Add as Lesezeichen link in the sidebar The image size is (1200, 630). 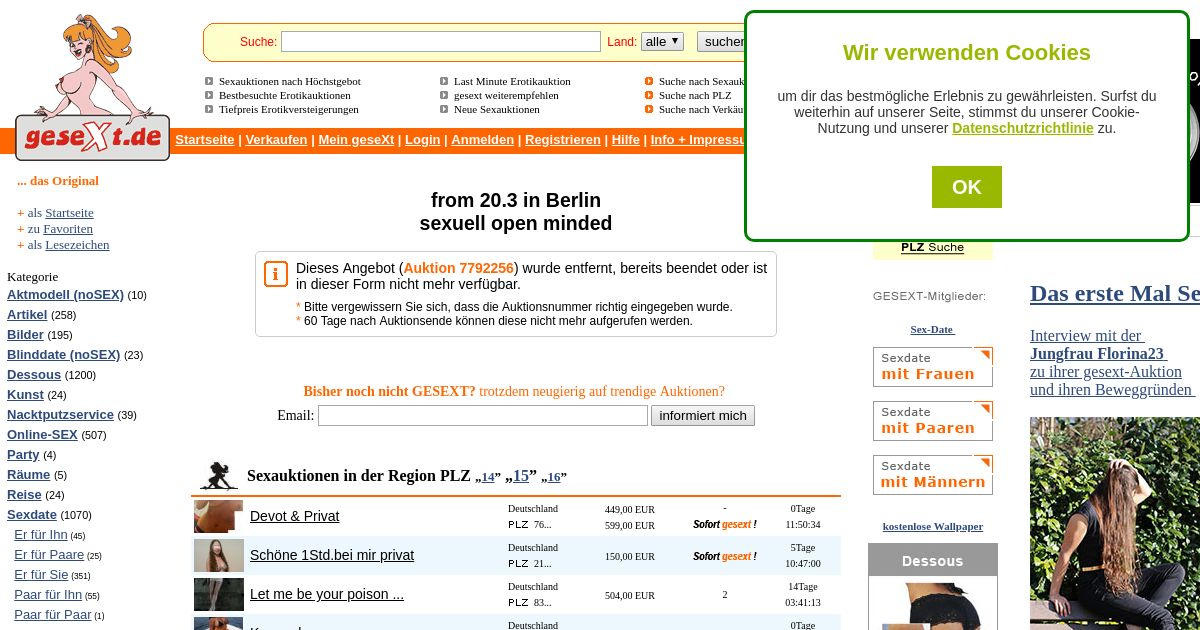point(77,245)
